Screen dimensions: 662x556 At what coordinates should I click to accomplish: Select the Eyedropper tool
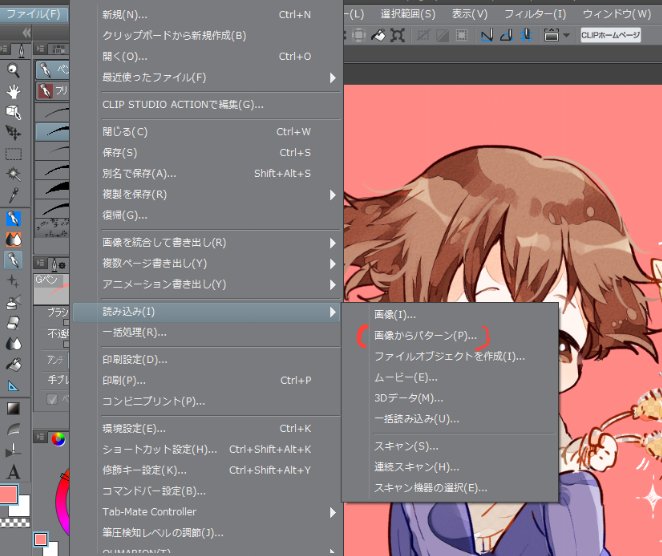click(14, 195)
